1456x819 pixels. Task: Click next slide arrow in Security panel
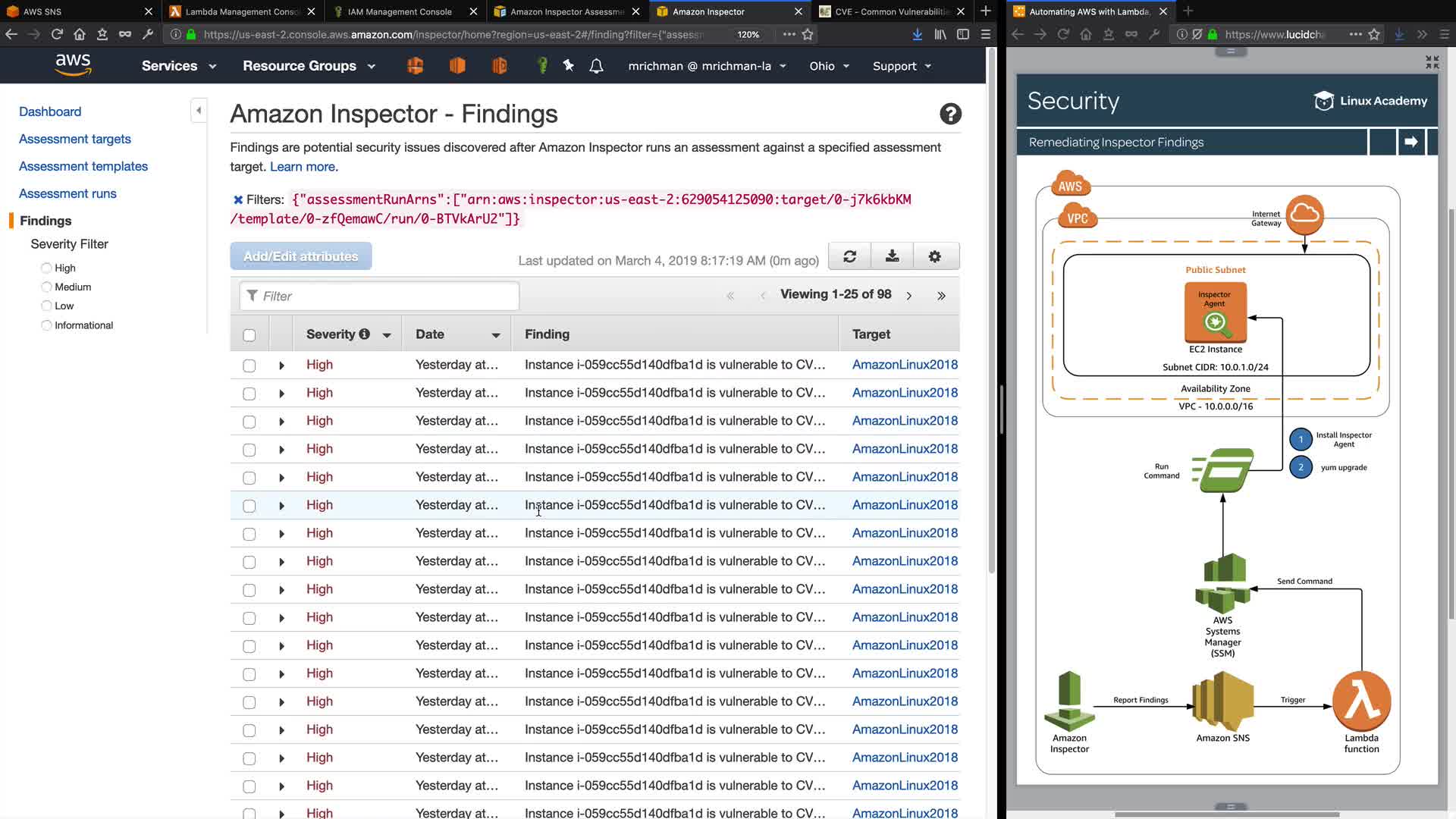point(1410,142)
